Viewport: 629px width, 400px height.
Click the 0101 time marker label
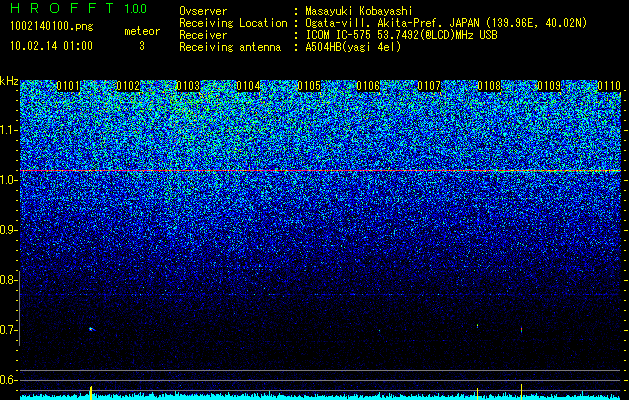(68, 86)
